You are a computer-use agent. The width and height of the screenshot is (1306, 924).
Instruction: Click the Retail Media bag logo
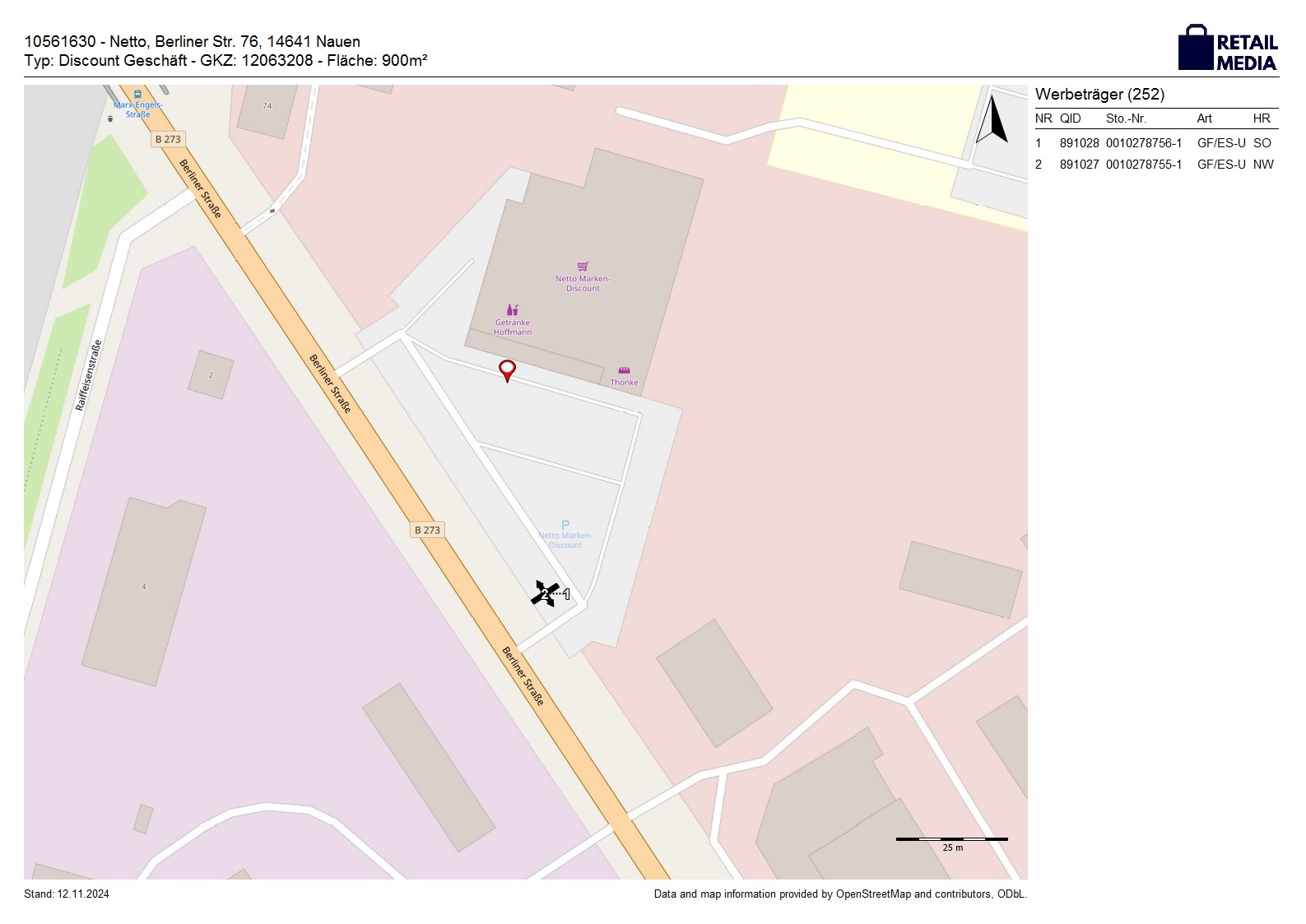pos(1196,48)
